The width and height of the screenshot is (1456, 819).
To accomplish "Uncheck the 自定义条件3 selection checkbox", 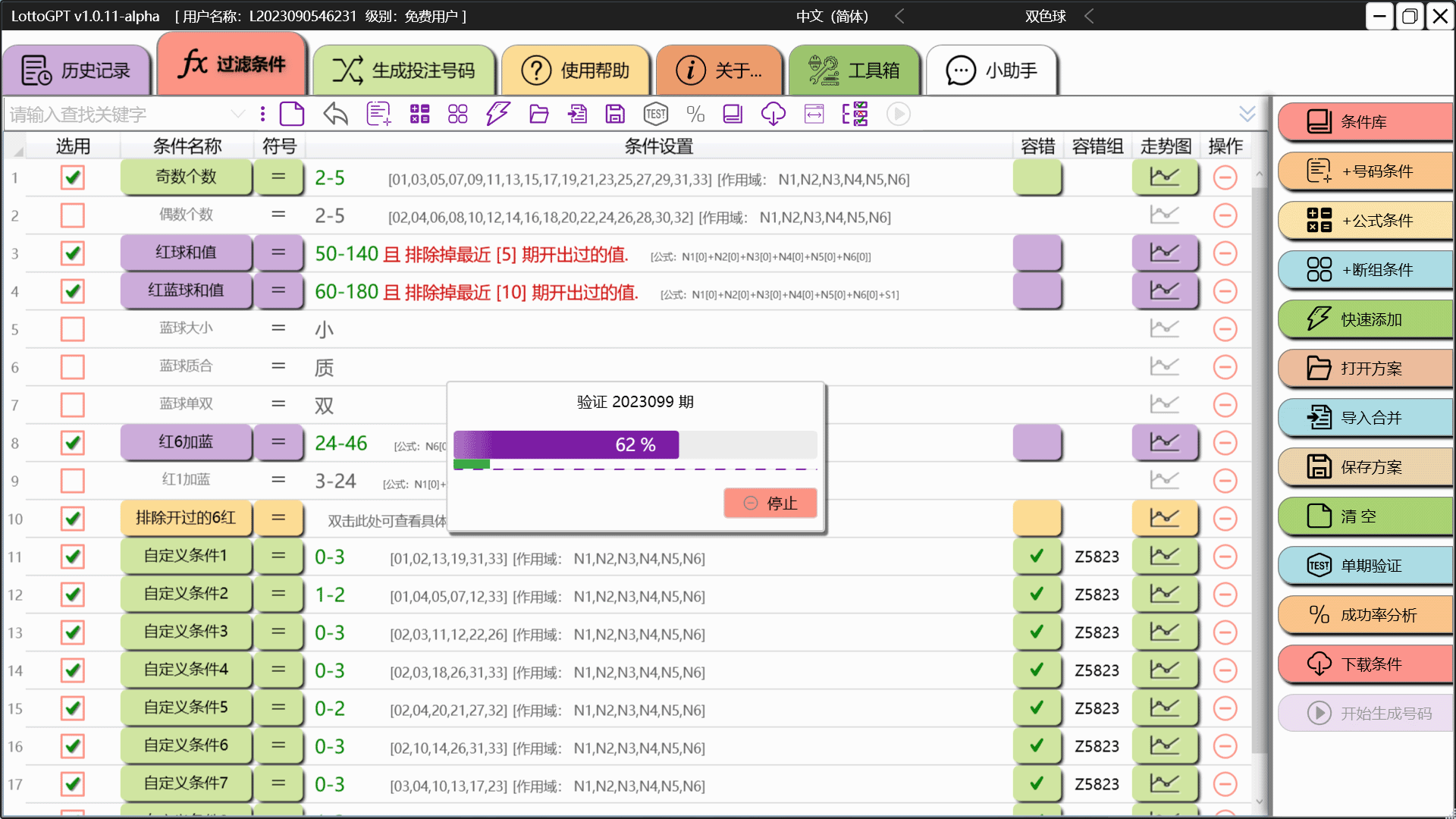I will pyautogui.click(x=73, y=632).
